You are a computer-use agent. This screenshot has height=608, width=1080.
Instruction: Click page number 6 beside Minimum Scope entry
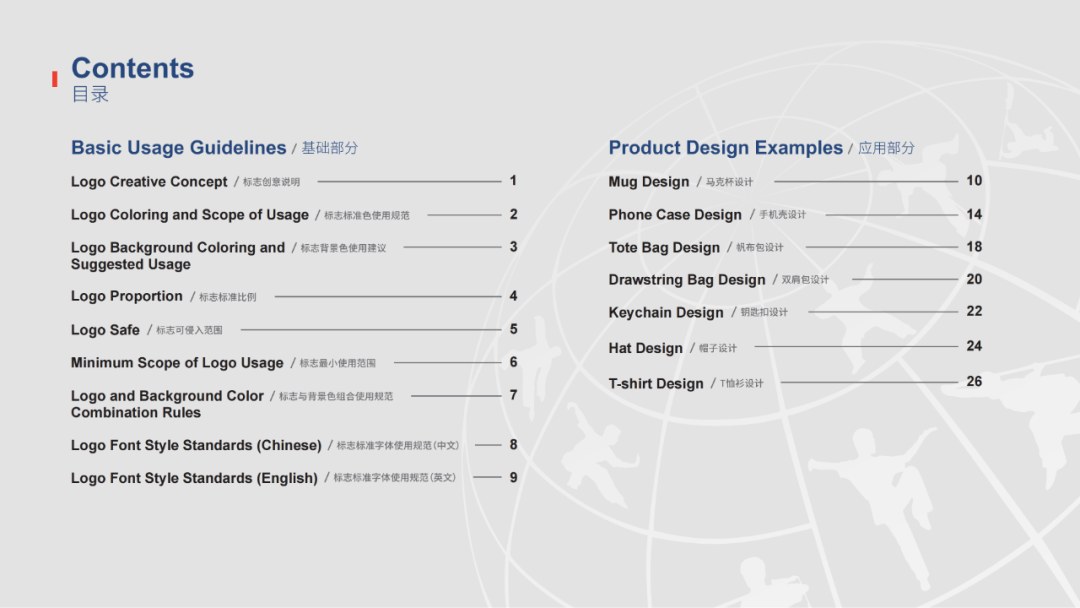point(513,362)
